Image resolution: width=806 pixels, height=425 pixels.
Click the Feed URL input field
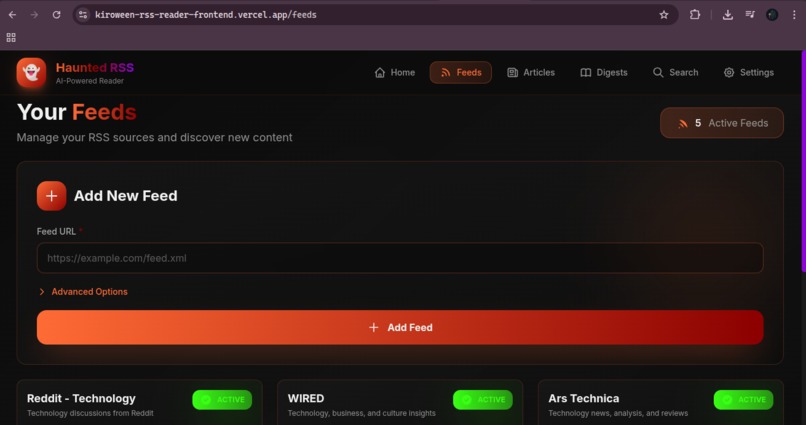[x=400, y=258]
